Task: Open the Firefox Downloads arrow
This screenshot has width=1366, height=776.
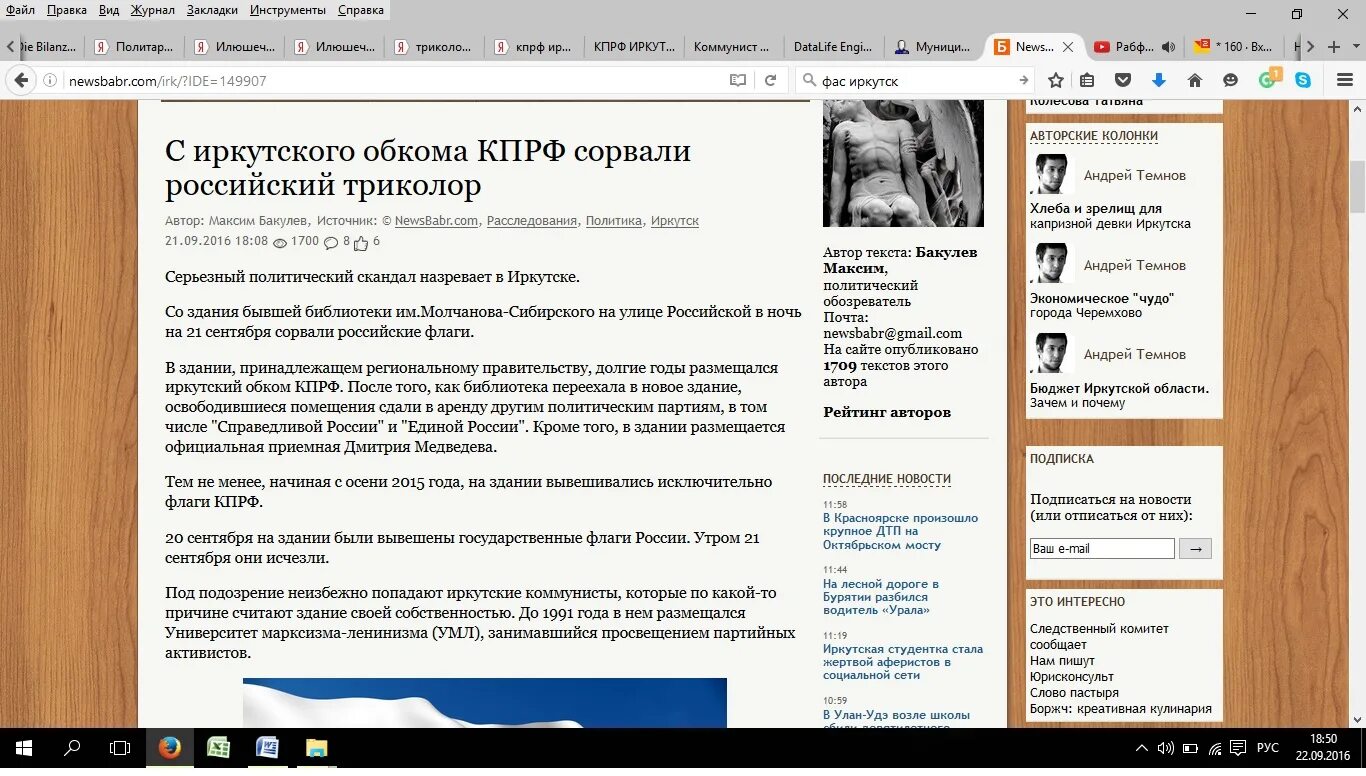Action: (1158, 79)
